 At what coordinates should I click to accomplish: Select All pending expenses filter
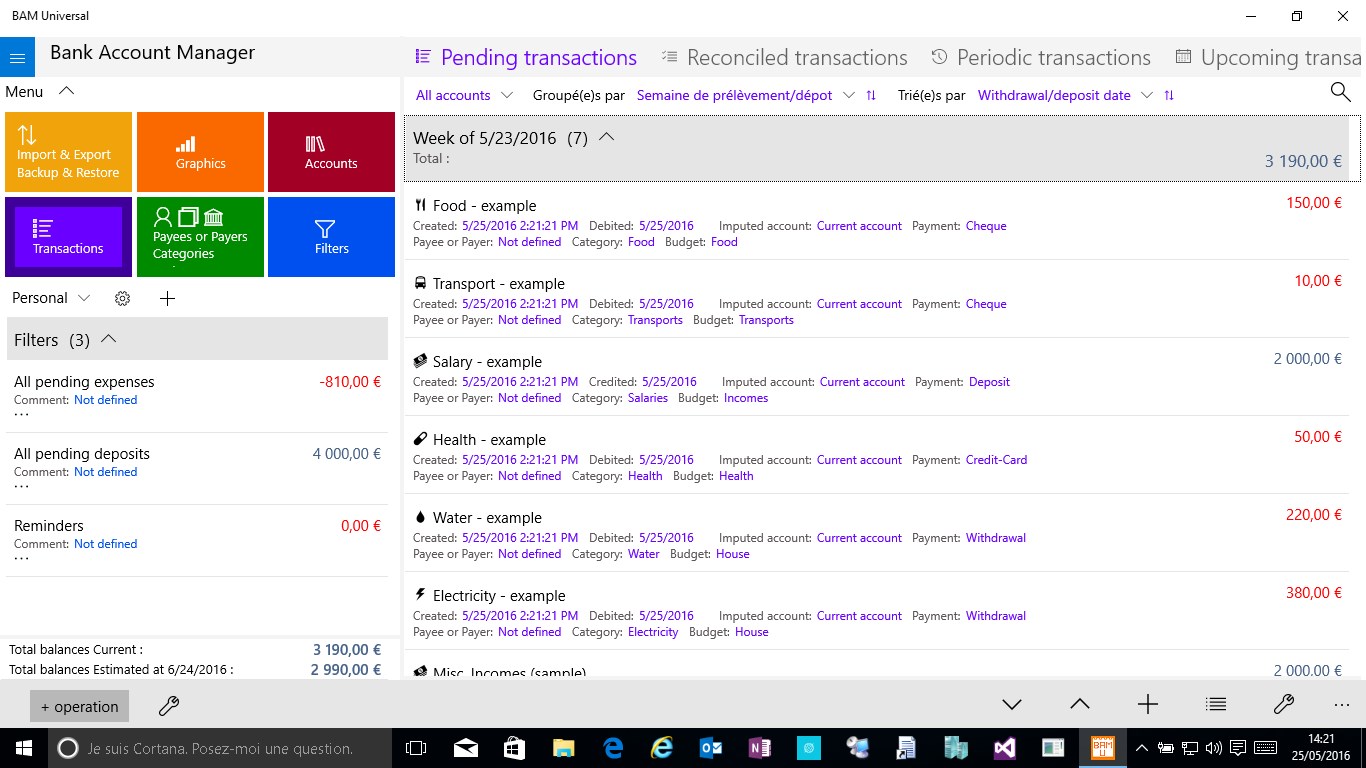(x=197, y=397)
